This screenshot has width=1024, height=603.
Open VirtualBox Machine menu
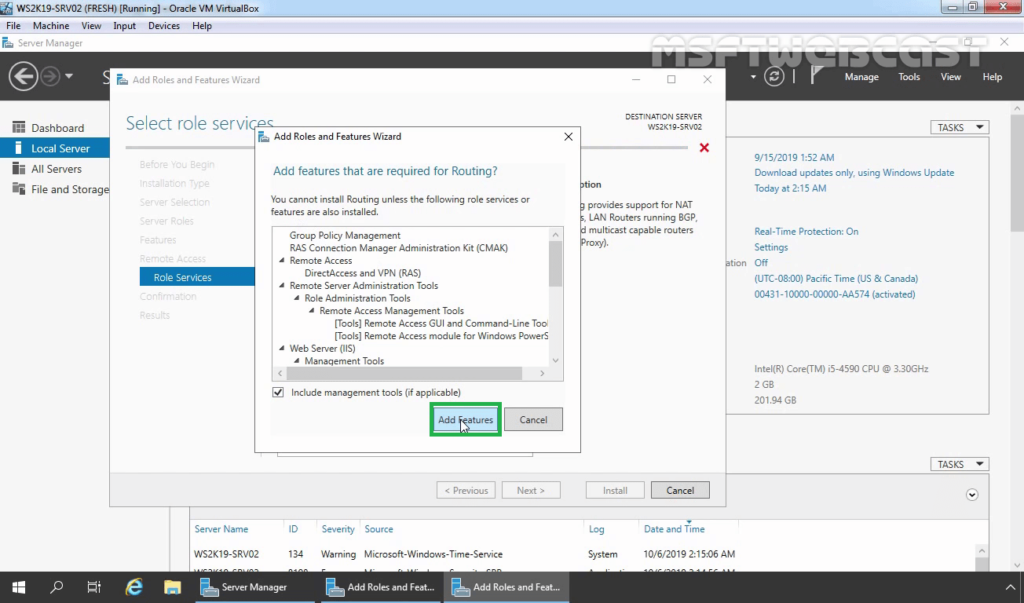tap(51, 25)
